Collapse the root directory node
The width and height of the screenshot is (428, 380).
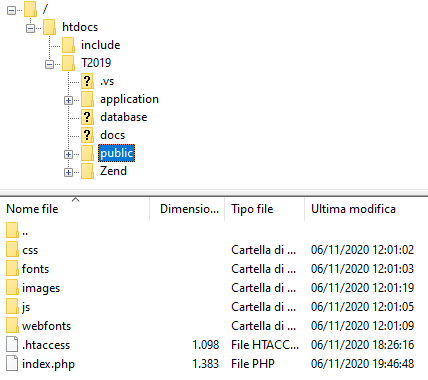[x=11, y=10]
